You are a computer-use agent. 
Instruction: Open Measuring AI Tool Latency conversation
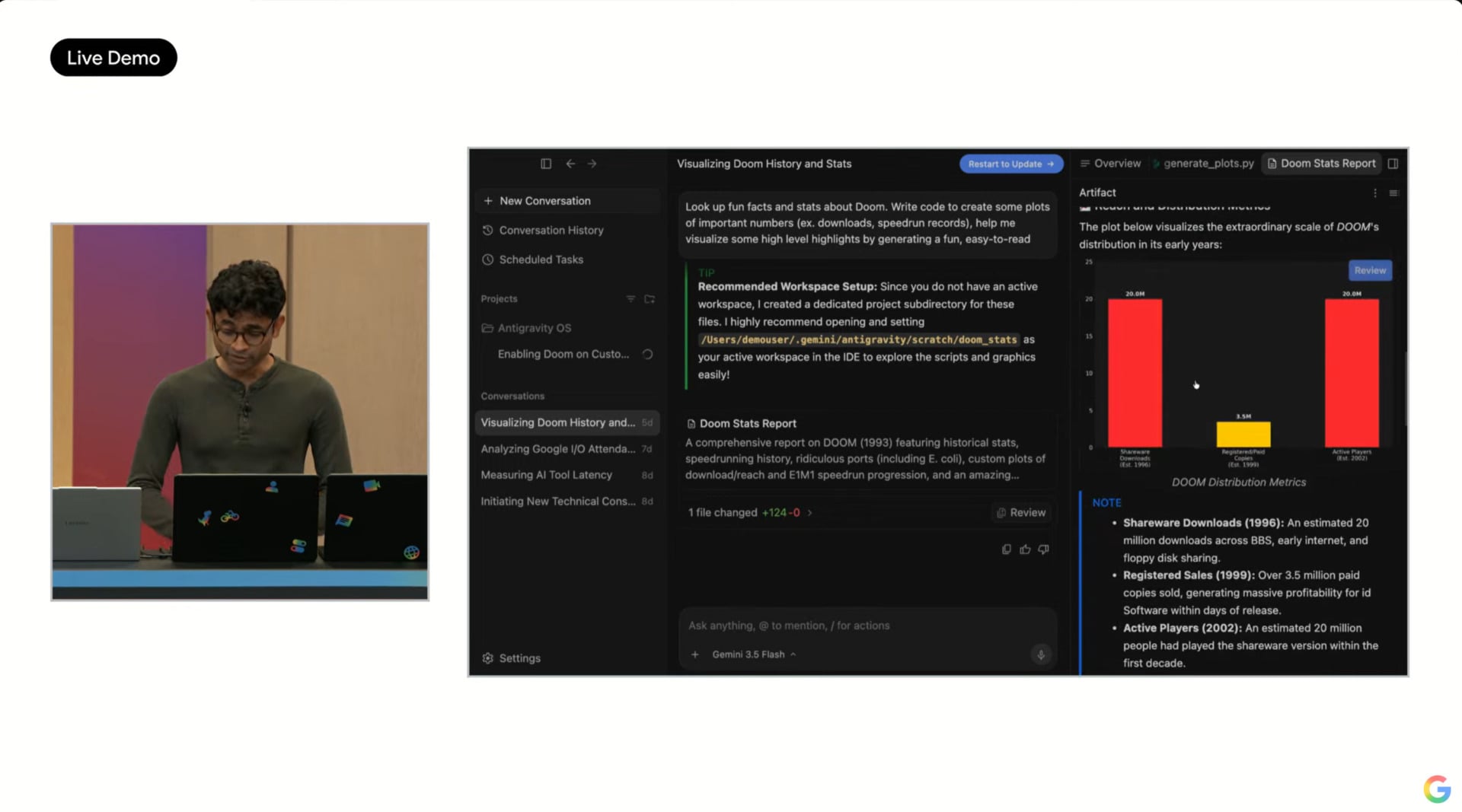pyautogui.click(x=567, y=475)
